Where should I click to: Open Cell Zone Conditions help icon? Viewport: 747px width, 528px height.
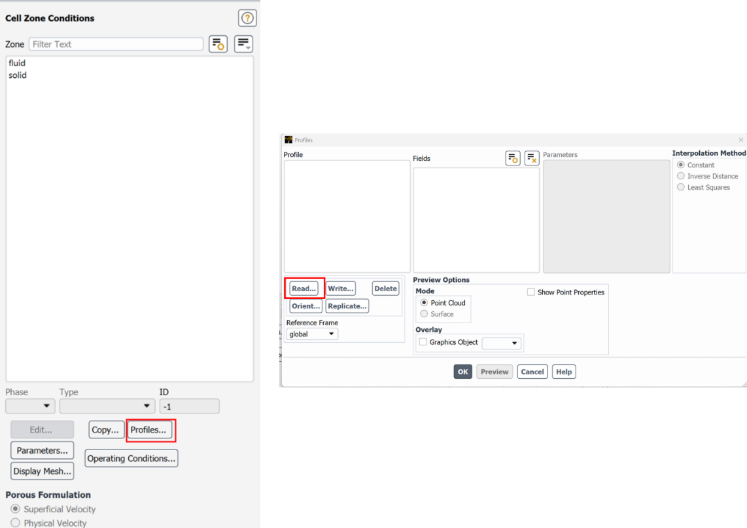pyautogui.click(x=247, y=18)
